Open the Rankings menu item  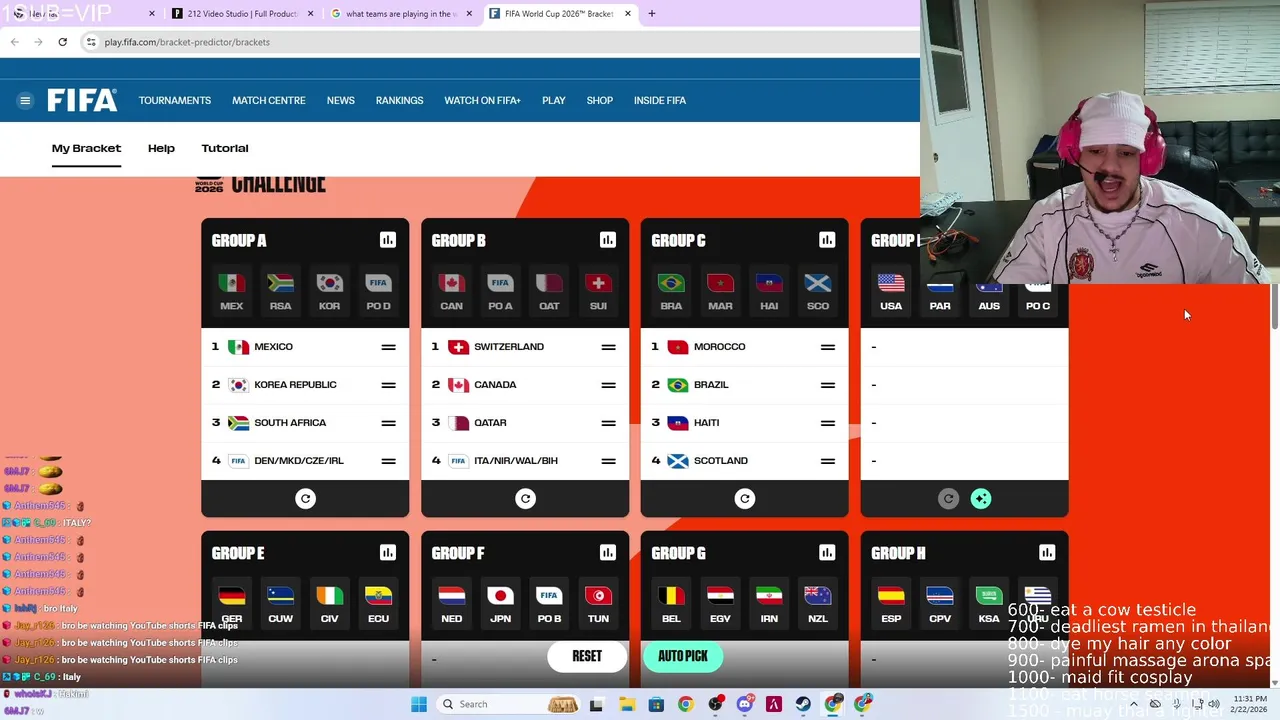[399, 100]
